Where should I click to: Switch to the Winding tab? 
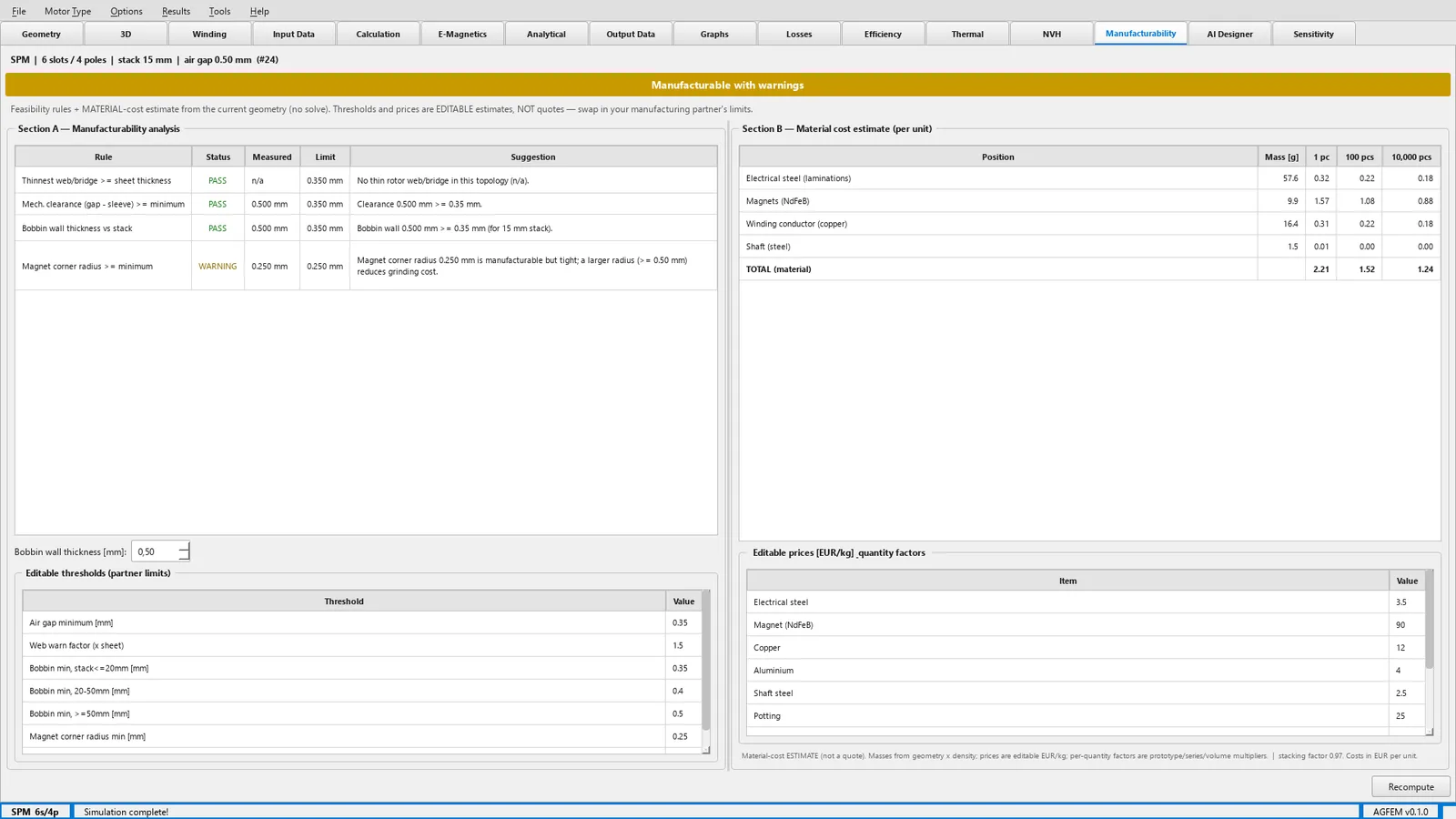209,34
